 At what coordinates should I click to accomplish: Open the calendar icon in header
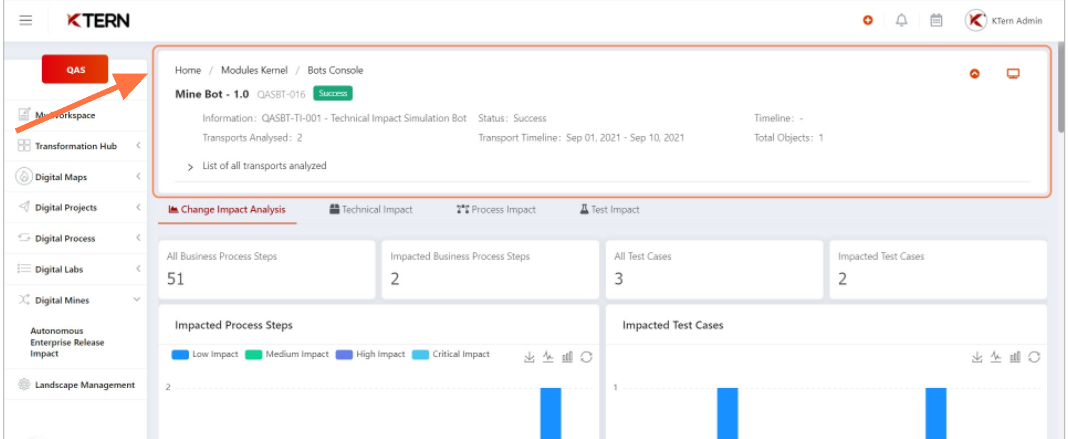tap(937, 20)
